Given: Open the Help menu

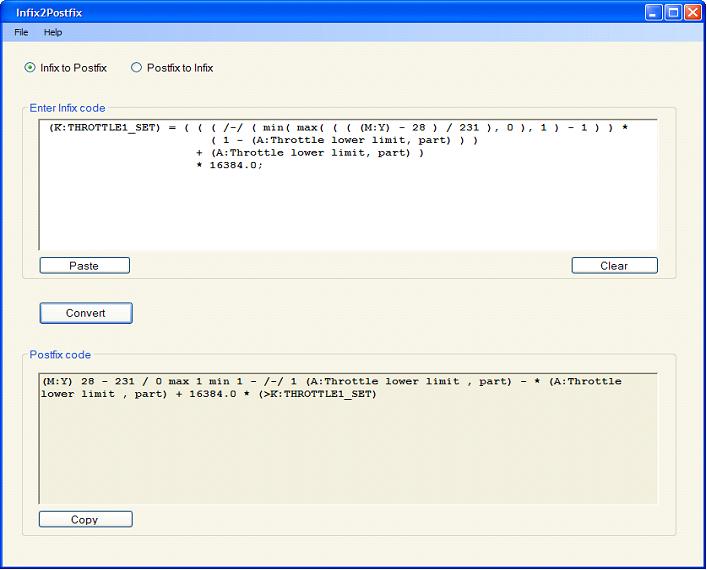Looking at the screenshot, I should click(x=53, y=32).
